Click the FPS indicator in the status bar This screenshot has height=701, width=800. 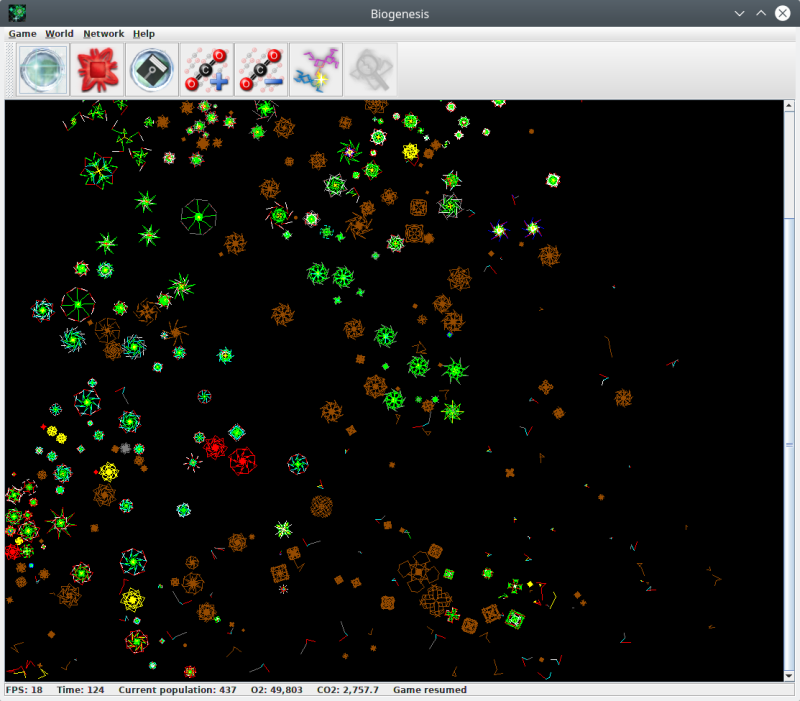[x=23, y=689]
